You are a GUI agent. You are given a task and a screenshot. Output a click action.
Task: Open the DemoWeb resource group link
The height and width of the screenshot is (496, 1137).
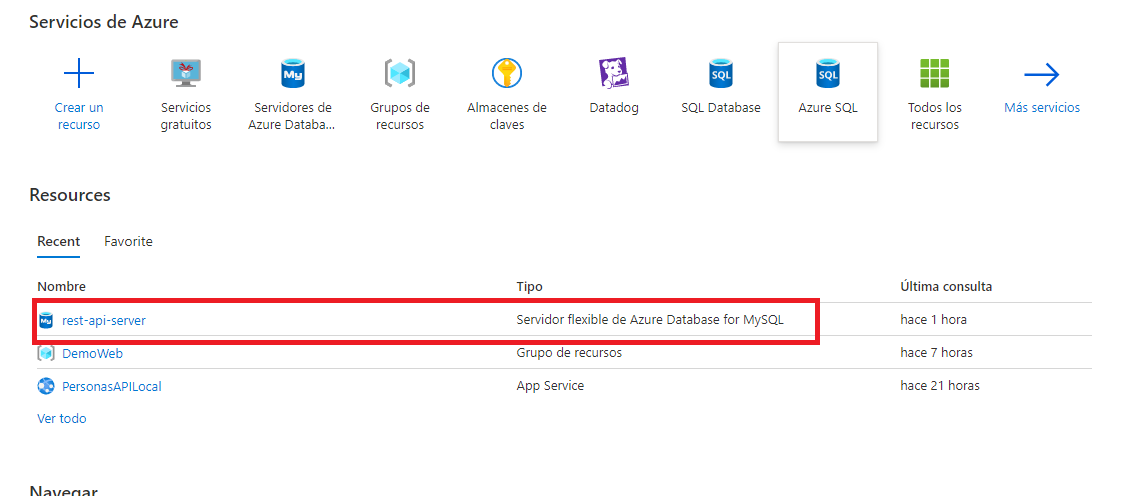(93, 354)
